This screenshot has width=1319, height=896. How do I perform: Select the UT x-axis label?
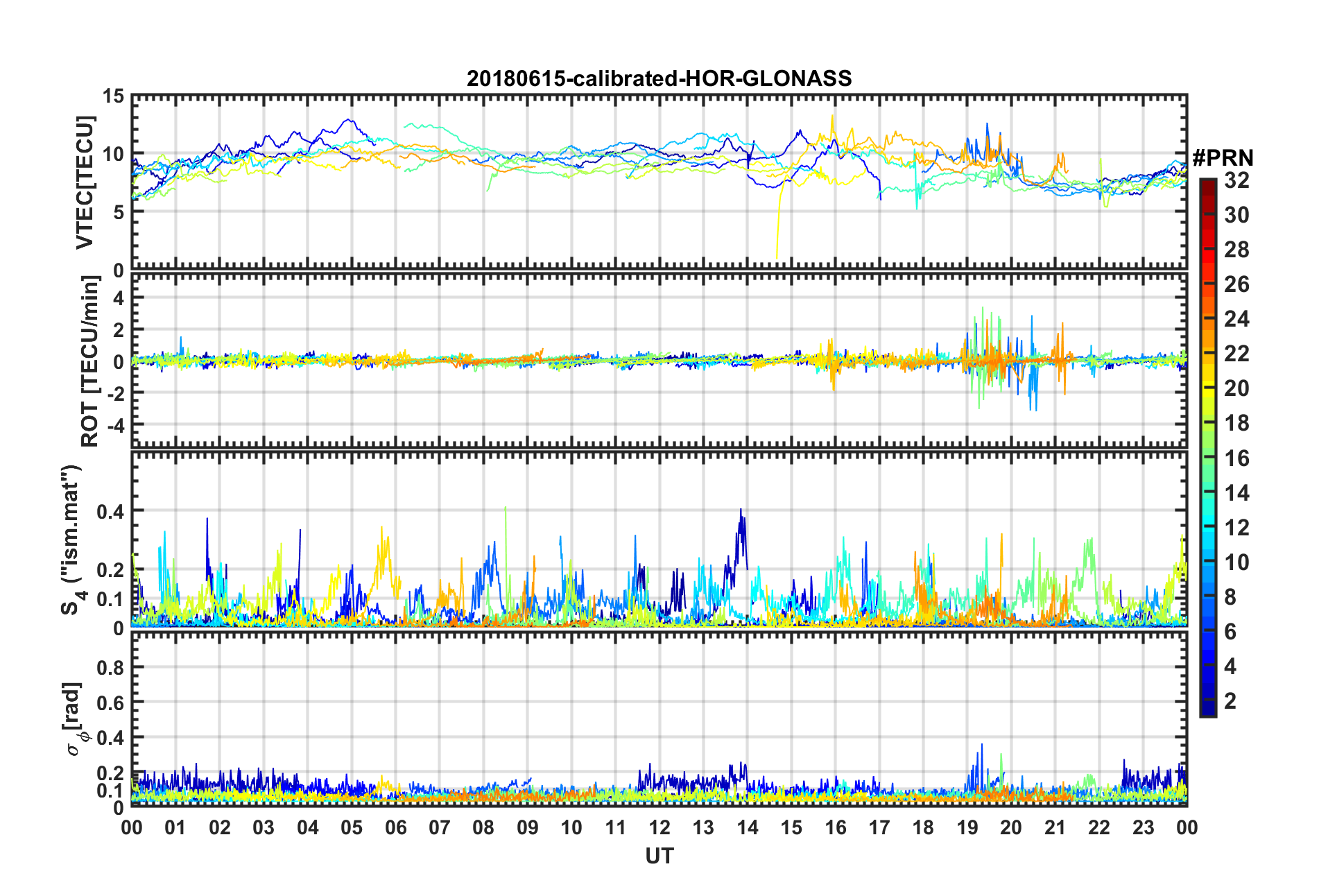coord(659,856)
